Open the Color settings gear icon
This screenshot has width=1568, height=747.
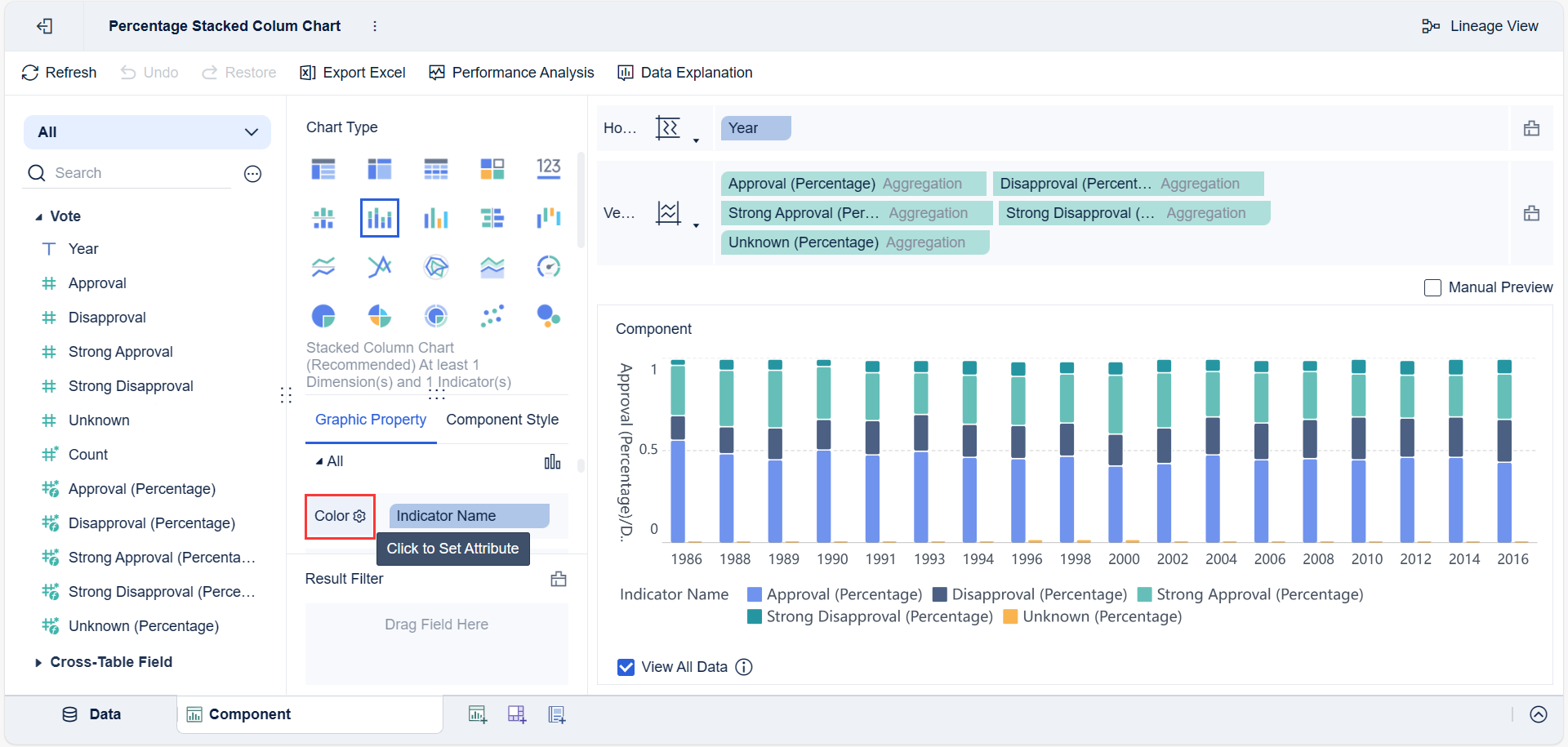359,516
